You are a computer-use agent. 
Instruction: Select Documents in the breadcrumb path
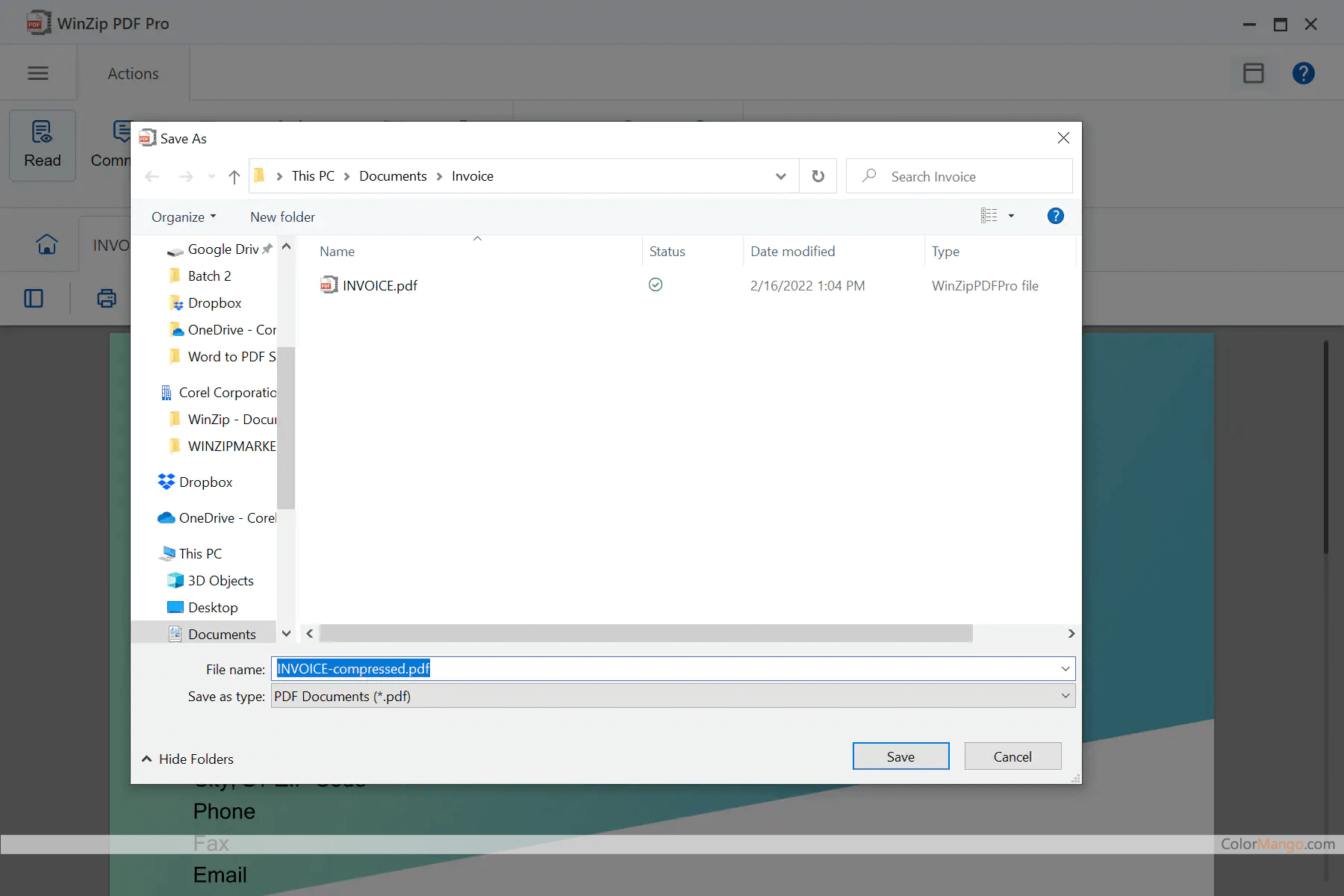[x=393, y=175]
